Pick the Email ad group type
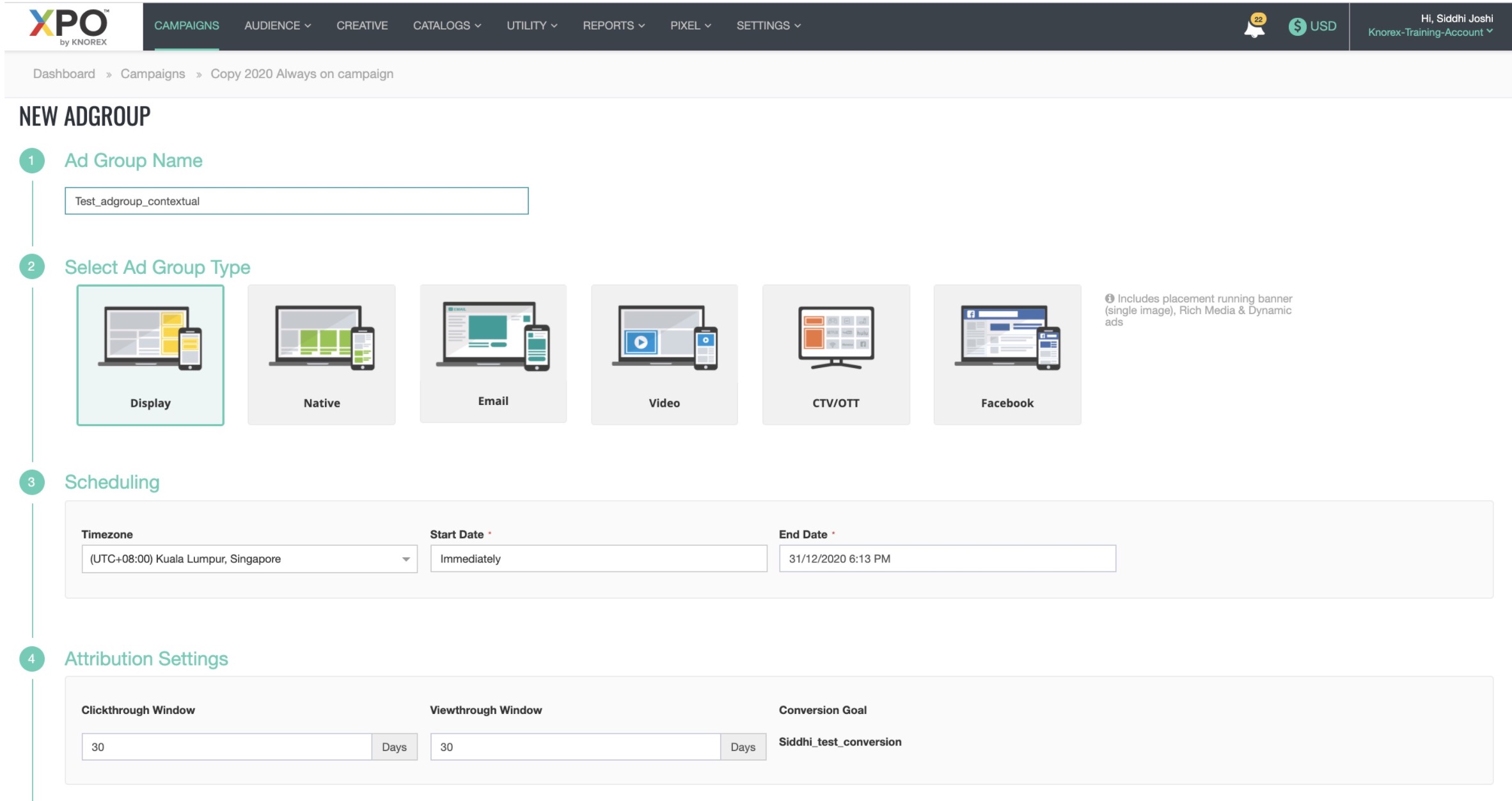Viewport: 1512px width, 801px height. (x=493, y=353)
